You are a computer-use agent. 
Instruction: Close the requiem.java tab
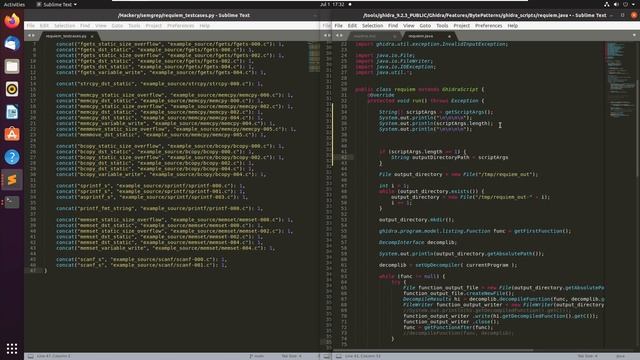click(449, 36)
